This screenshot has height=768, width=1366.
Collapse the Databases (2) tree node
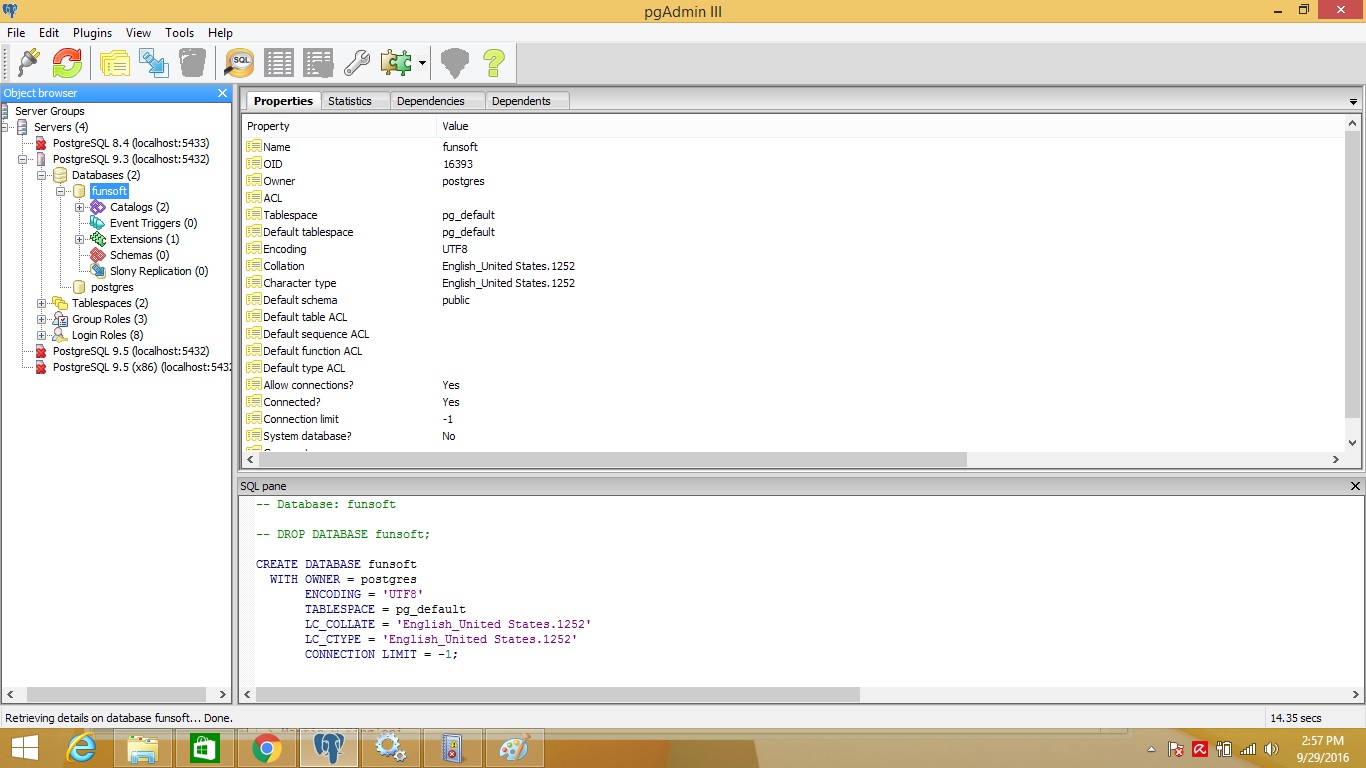pos(42,175)
